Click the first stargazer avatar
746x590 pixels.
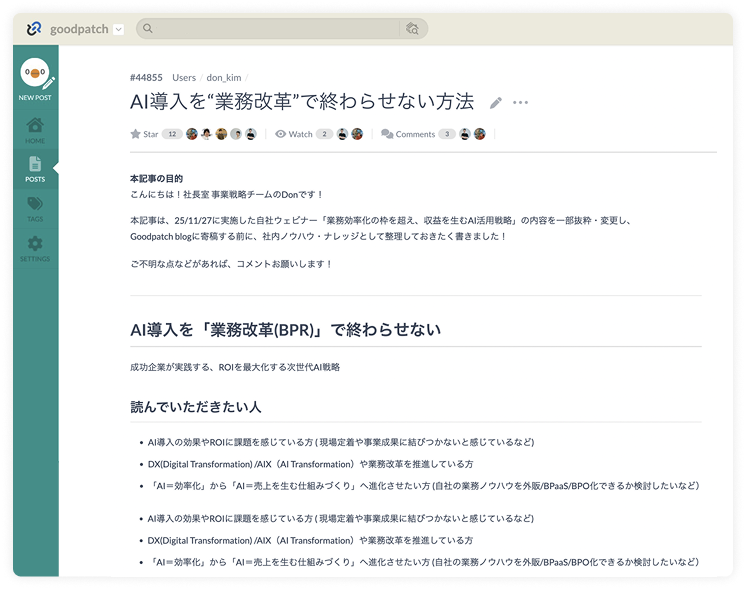(192, 134)
